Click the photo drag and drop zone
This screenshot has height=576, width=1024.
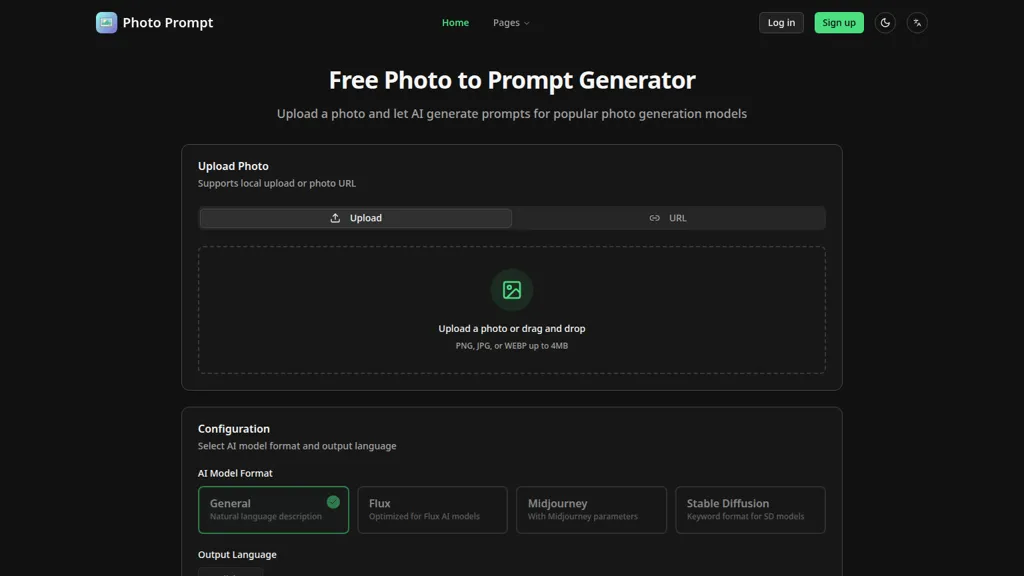tap(511, 310)
